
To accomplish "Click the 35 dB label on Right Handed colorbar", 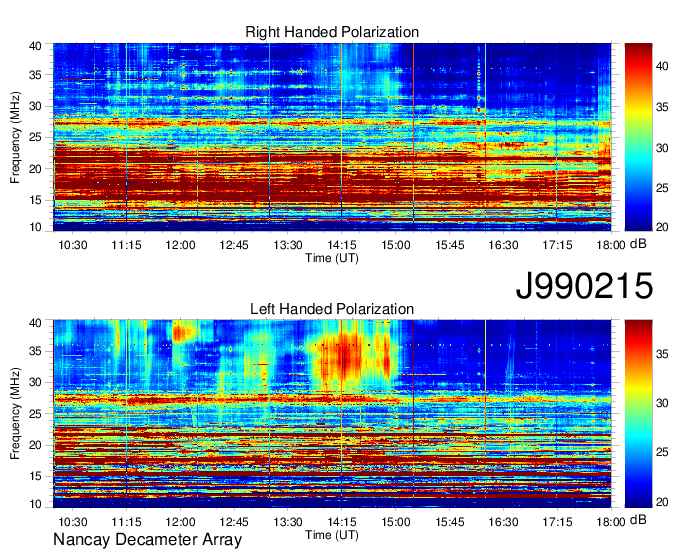I will tap(662, 107).
